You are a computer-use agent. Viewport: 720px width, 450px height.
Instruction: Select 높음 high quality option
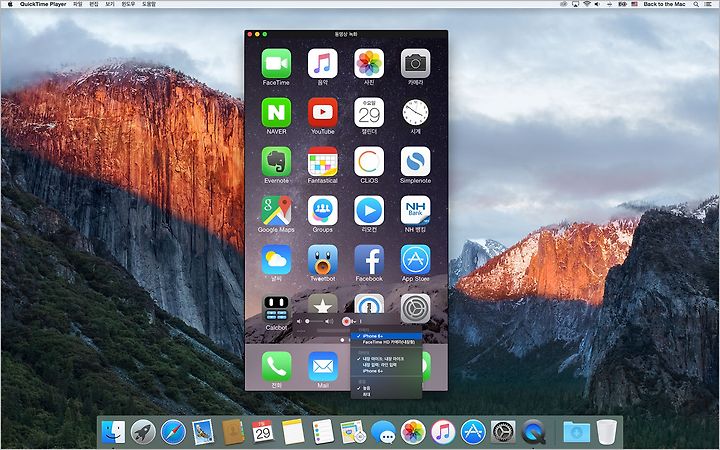386,388
